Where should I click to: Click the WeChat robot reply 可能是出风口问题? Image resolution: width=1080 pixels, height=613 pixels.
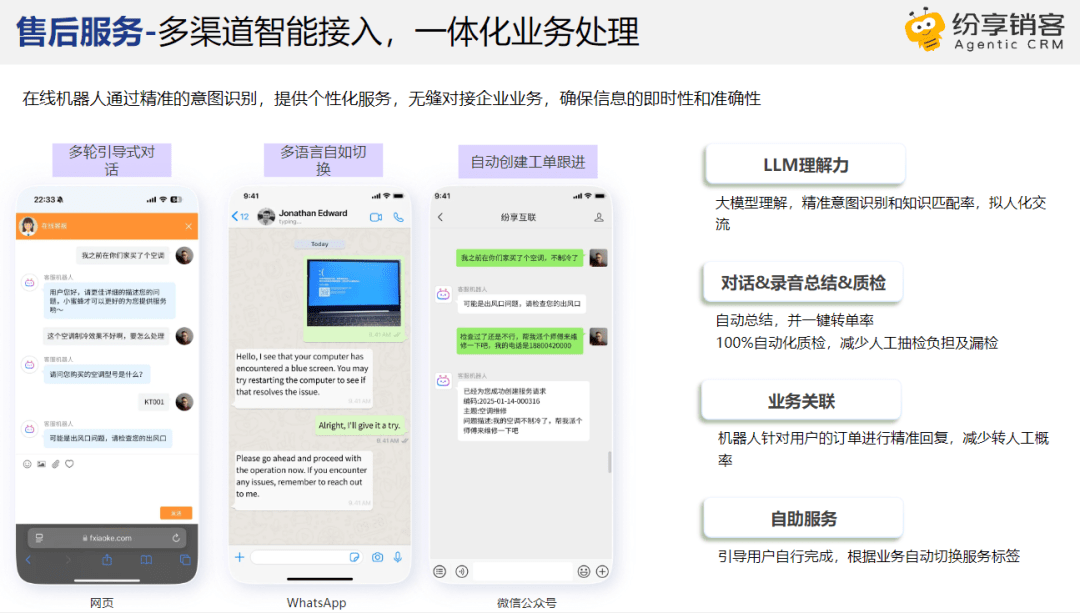521,304
